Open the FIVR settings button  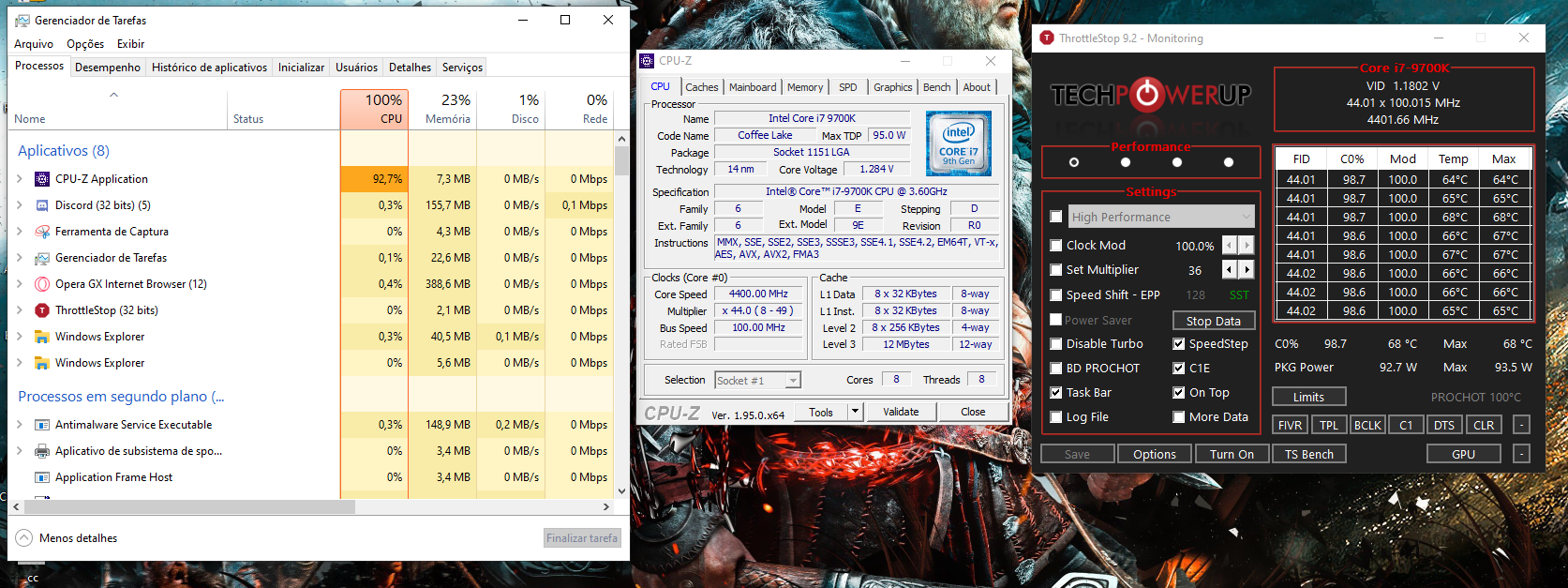click(x=1290, y=425)
